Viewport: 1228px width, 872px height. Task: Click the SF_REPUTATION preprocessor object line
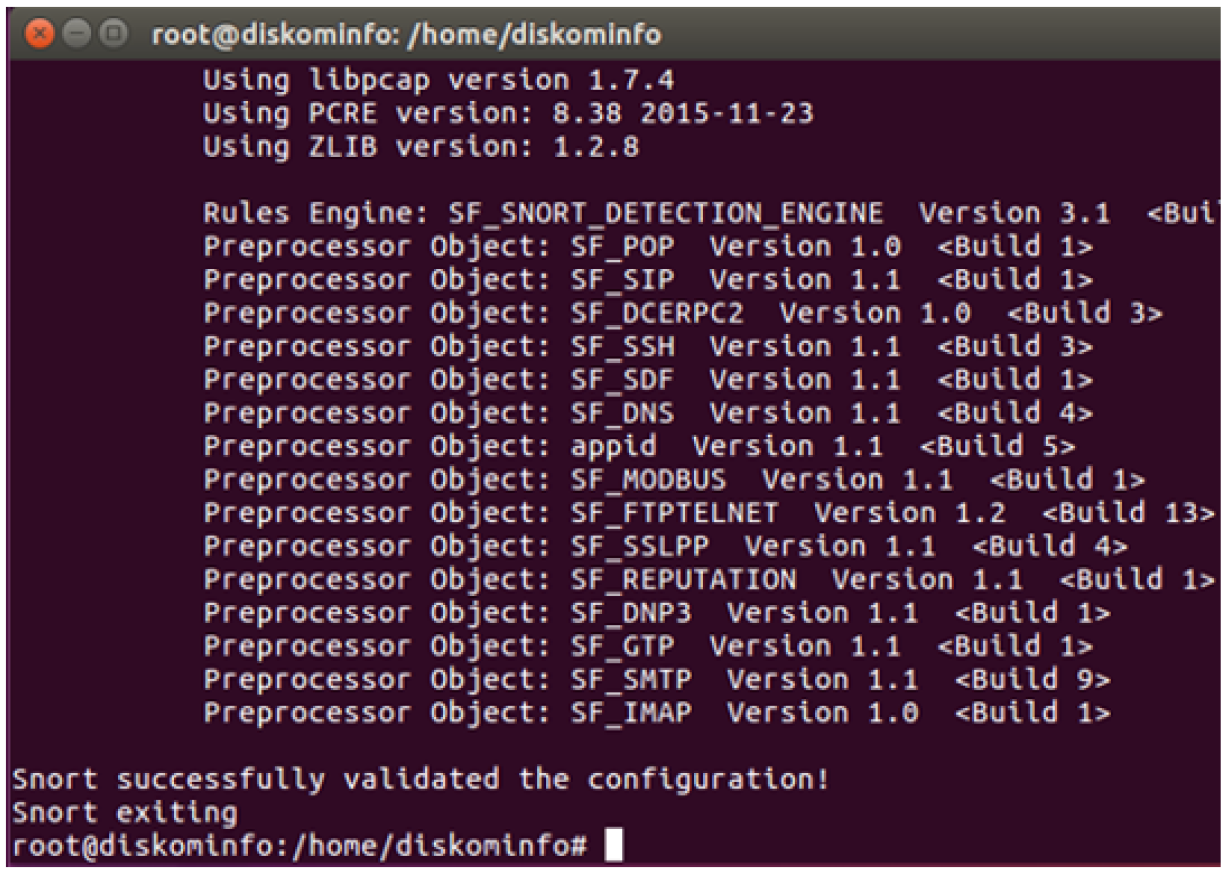708,580
